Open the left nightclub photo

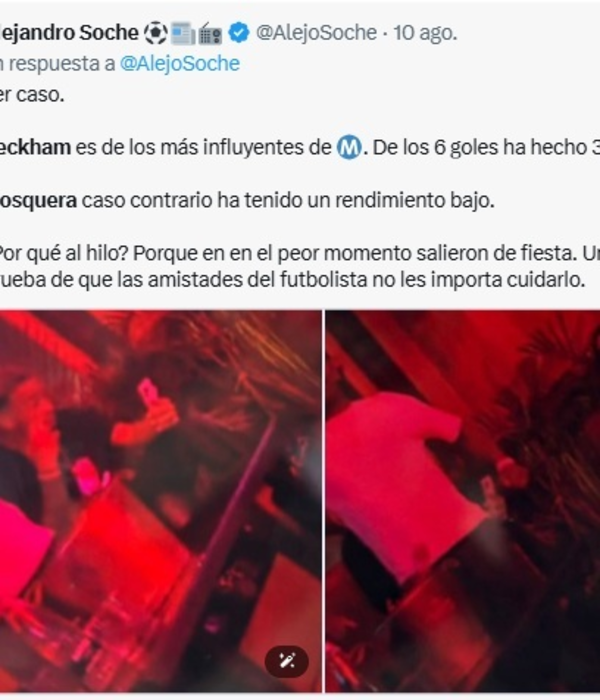(x=161, y=501)
